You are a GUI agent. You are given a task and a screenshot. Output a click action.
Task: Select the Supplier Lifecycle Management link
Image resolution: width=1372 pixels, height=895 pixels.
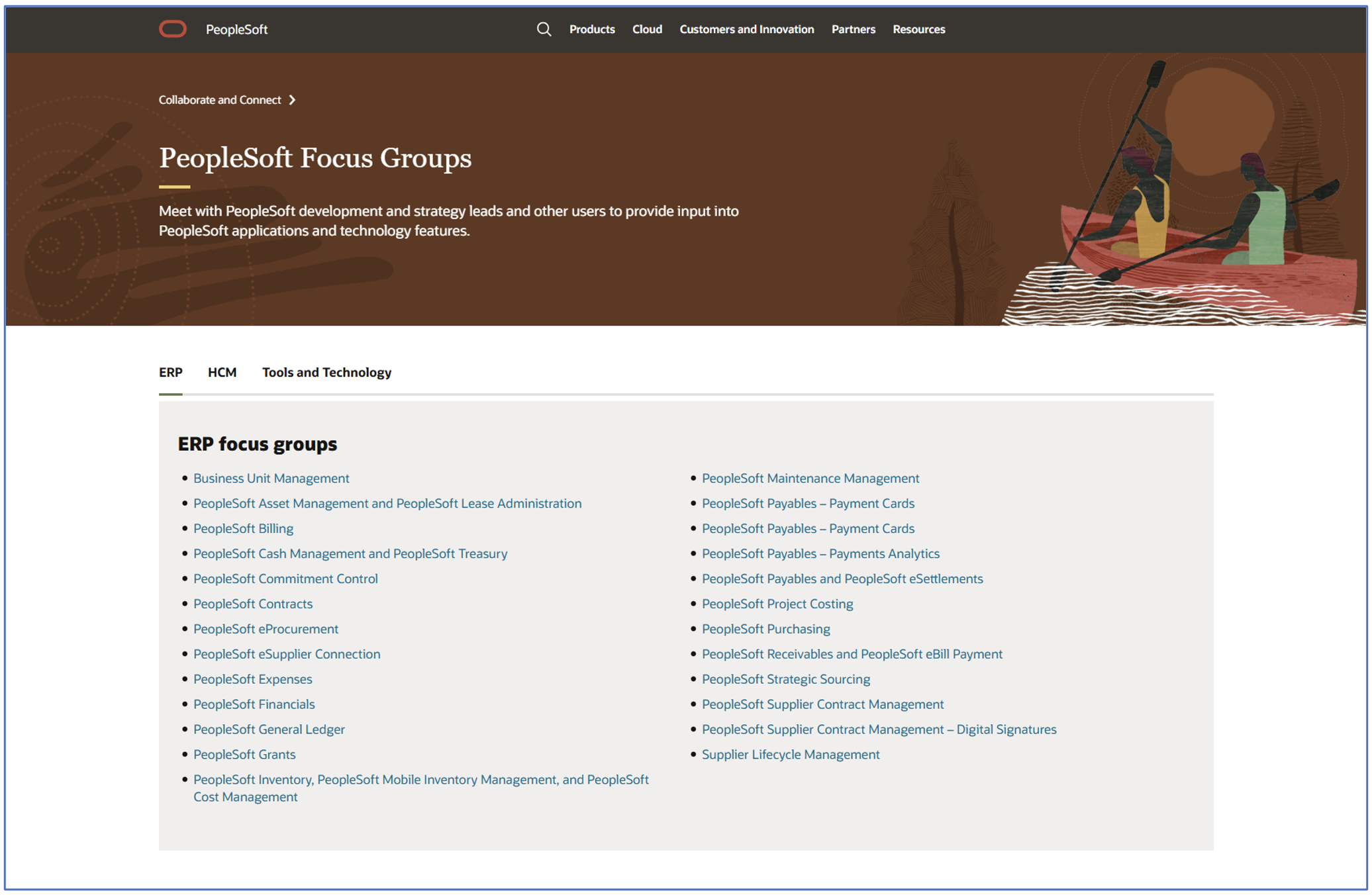coord(791,754)
